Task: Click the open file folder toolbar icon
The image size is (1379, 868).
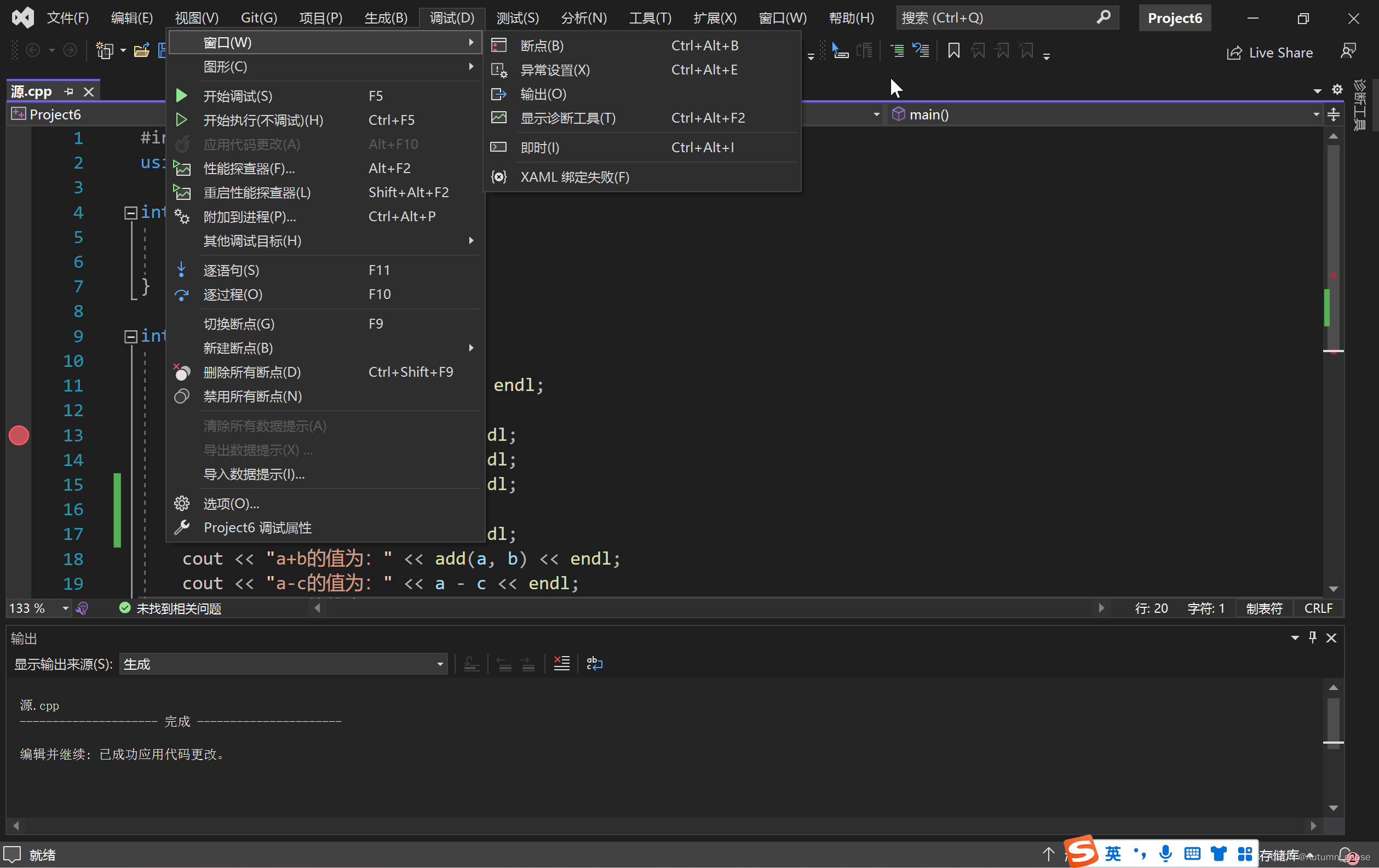Action: click(141, 51)
